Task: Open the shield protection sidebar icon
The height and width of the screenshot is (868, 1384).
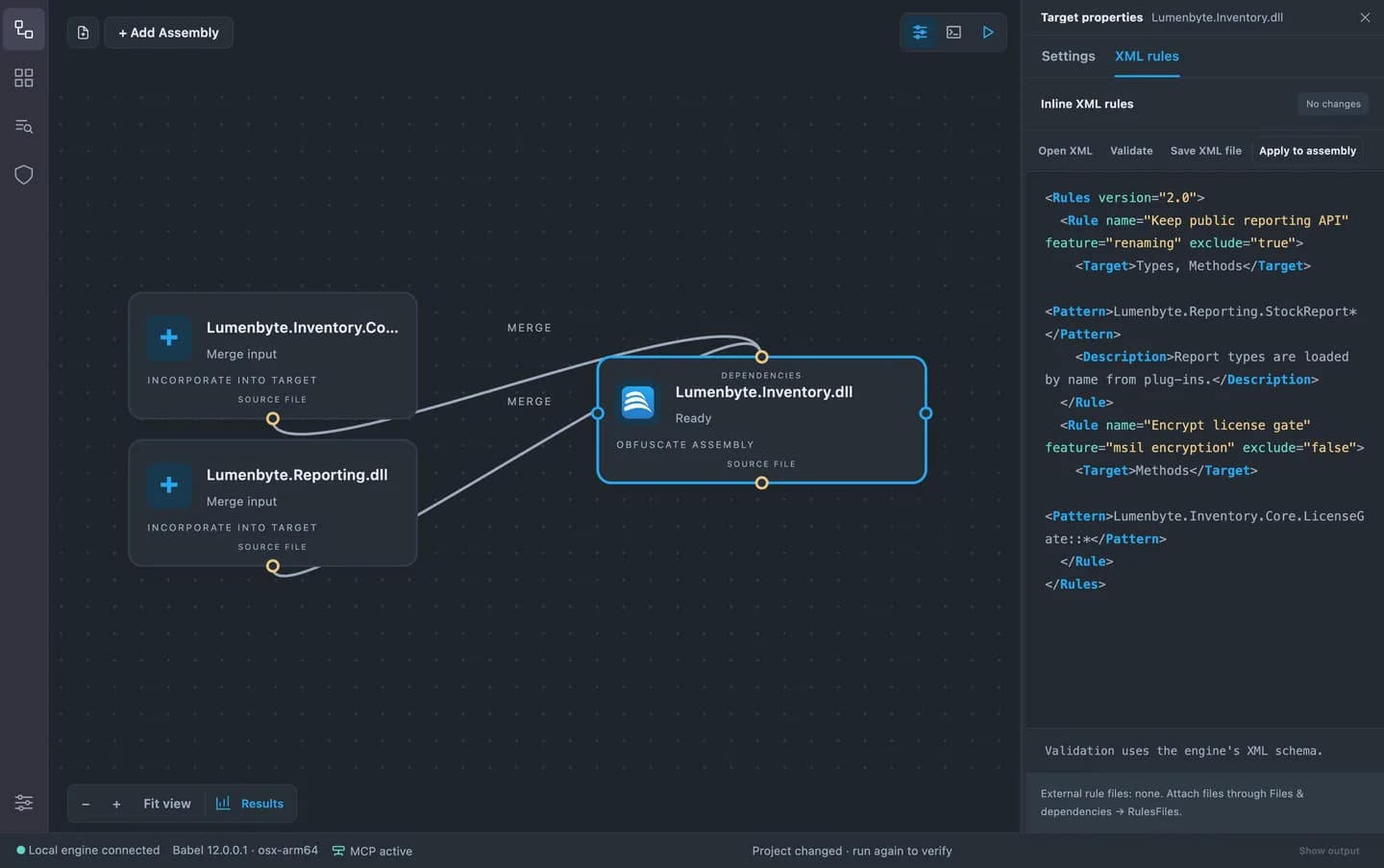Action: [x=24, y=174]
